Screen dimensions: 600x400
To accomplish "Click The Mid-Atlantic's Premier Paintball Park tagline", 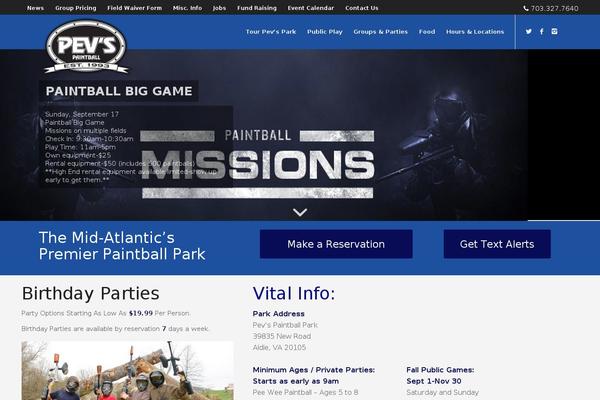I will pyautogui.click(x=122, y=246).
